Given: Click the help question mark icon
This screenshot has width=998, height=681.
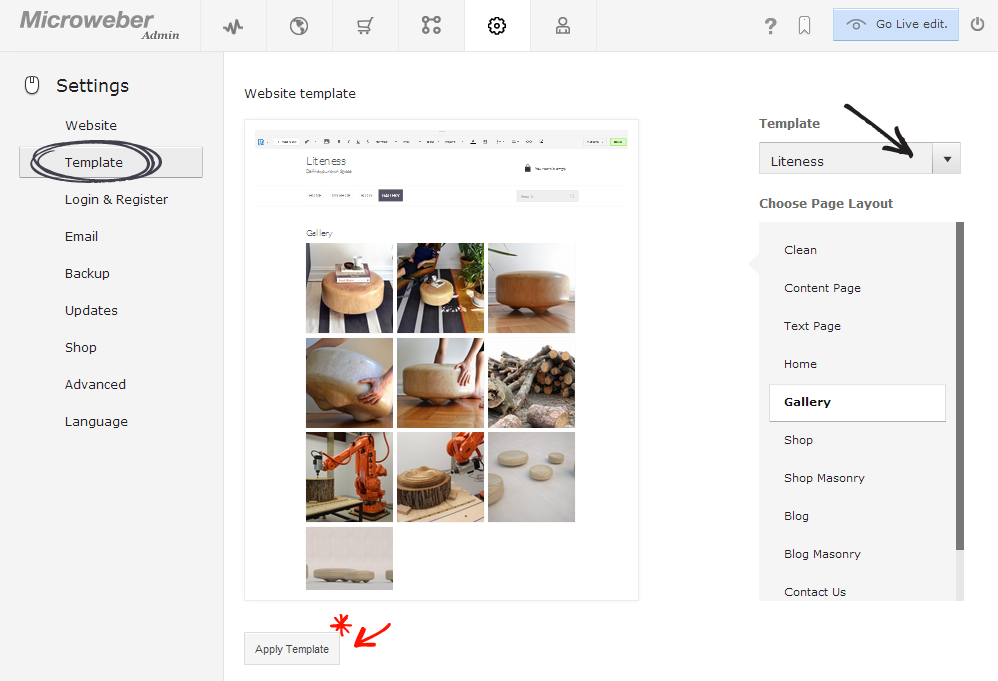Looking at the screenshot, I should [x=770, y=25].
